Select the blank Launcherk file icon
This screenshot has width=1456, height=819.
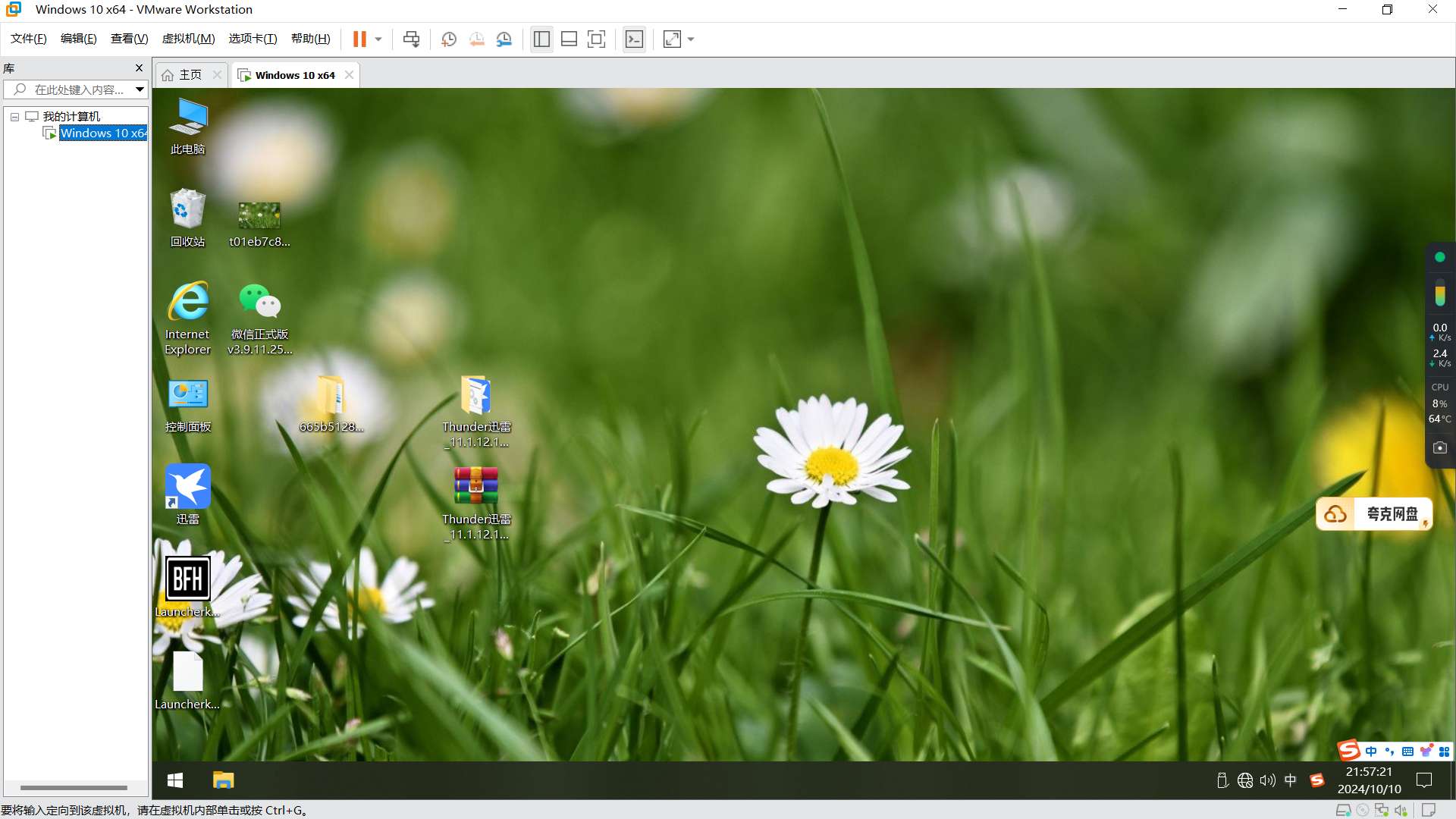point(187,681)
